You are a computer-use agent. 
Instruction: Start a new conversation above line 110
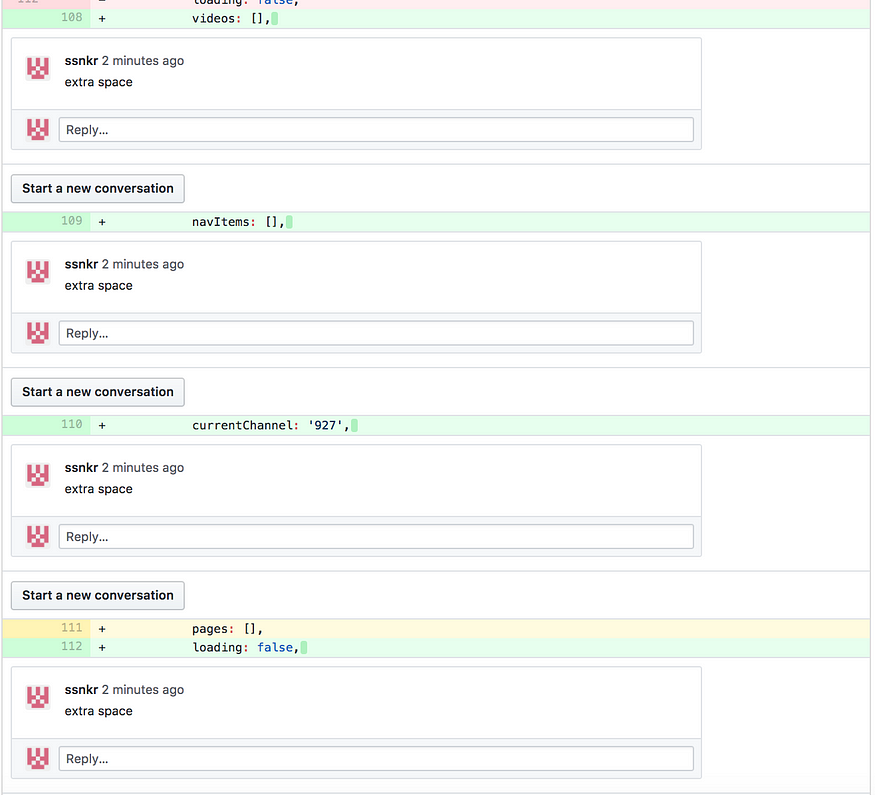pyautogui.click(x=98, y=392)
